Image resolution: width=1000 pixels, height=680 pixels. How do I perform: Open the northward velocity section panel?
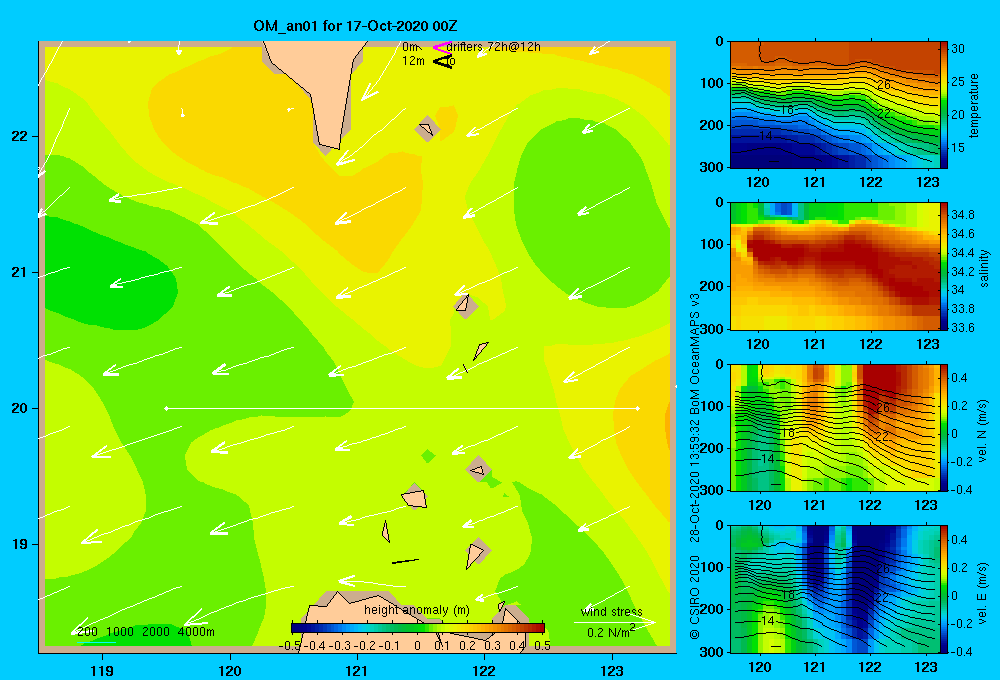834,428
